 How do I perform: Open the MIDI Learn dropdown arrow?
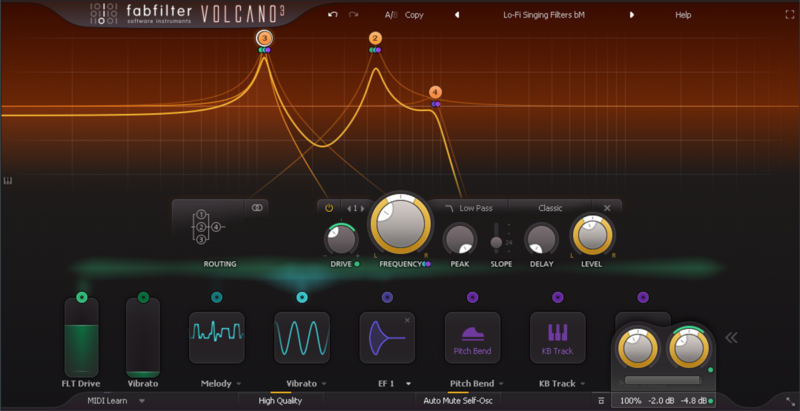[142, 401]
